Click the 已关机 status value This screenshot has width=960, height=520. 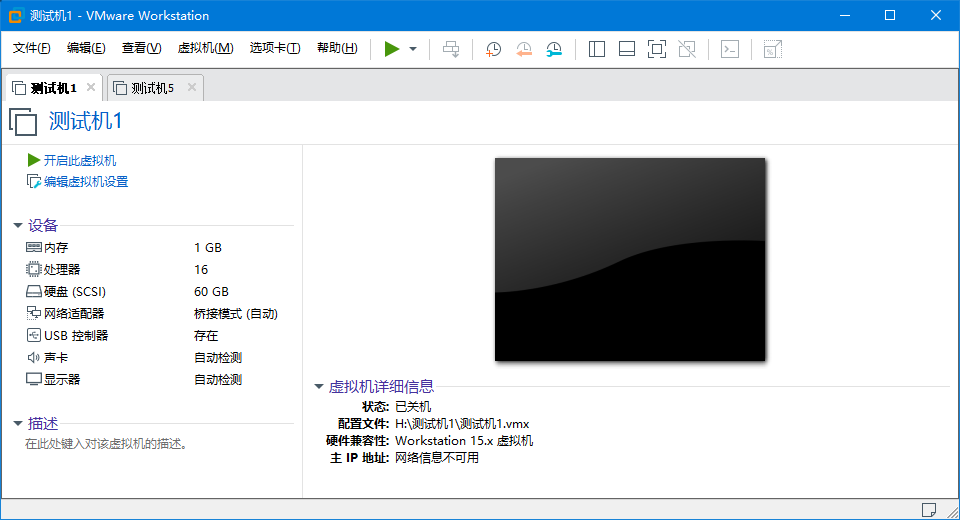(413, 407)
